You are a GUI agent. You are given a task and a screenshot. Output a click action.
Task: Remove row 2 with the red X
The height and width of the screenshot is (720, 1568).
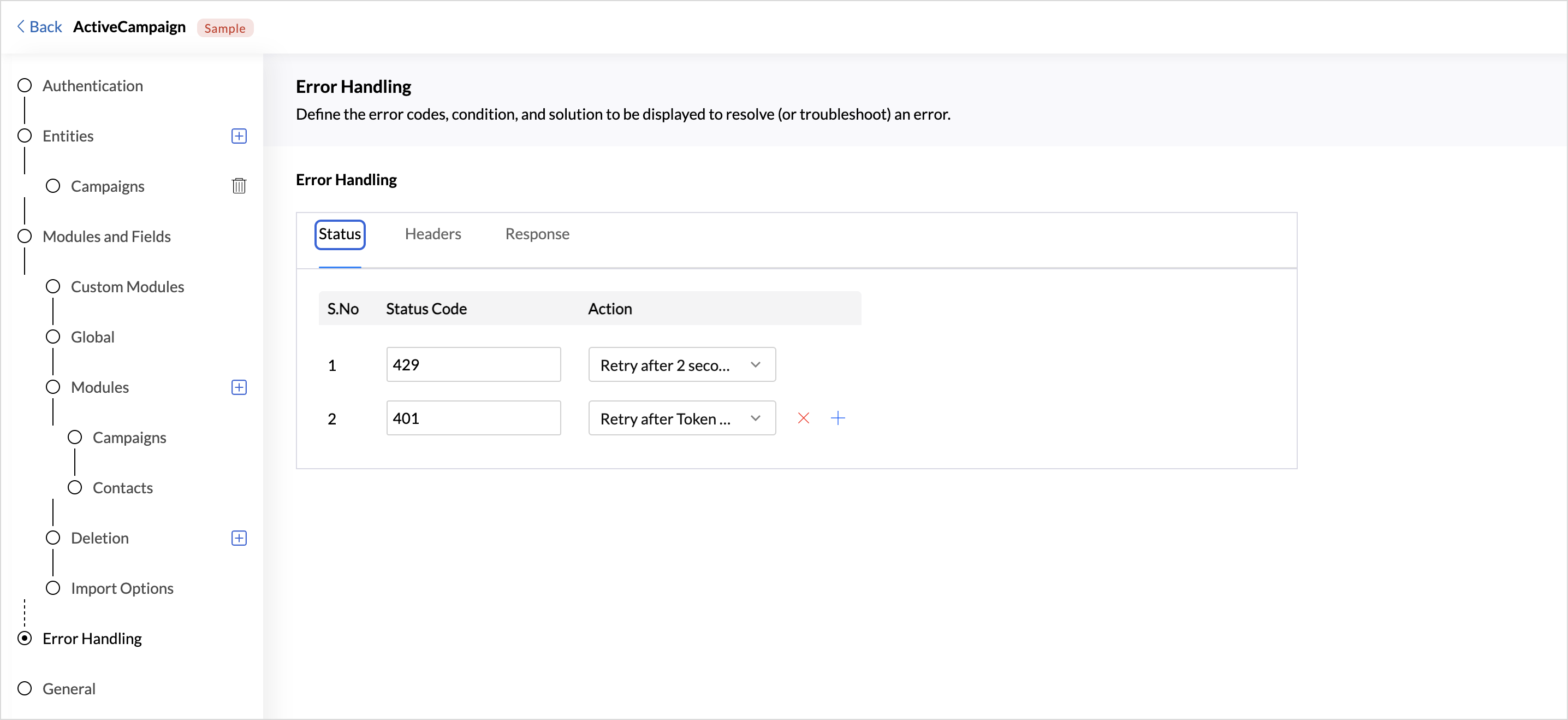coord(803,418)
